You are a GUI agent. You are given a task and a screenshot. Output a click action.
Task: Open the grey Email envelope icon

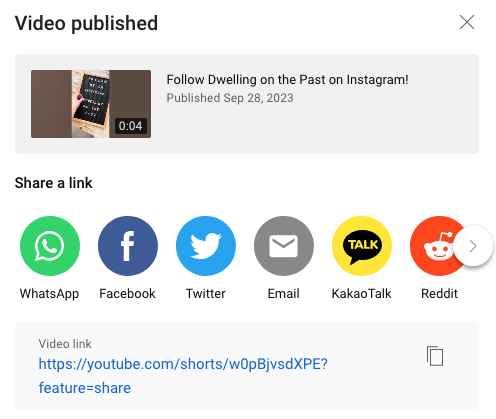[284, 246]
